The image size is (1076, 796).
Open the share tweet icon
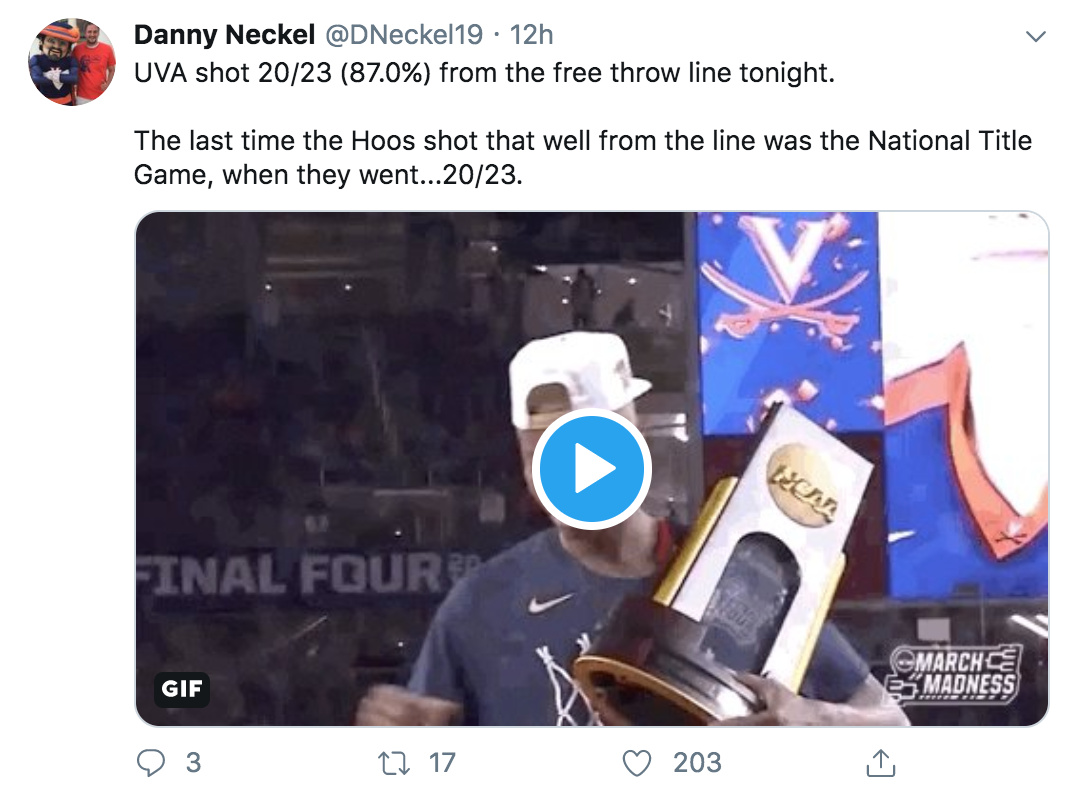(x=879, y=763)
